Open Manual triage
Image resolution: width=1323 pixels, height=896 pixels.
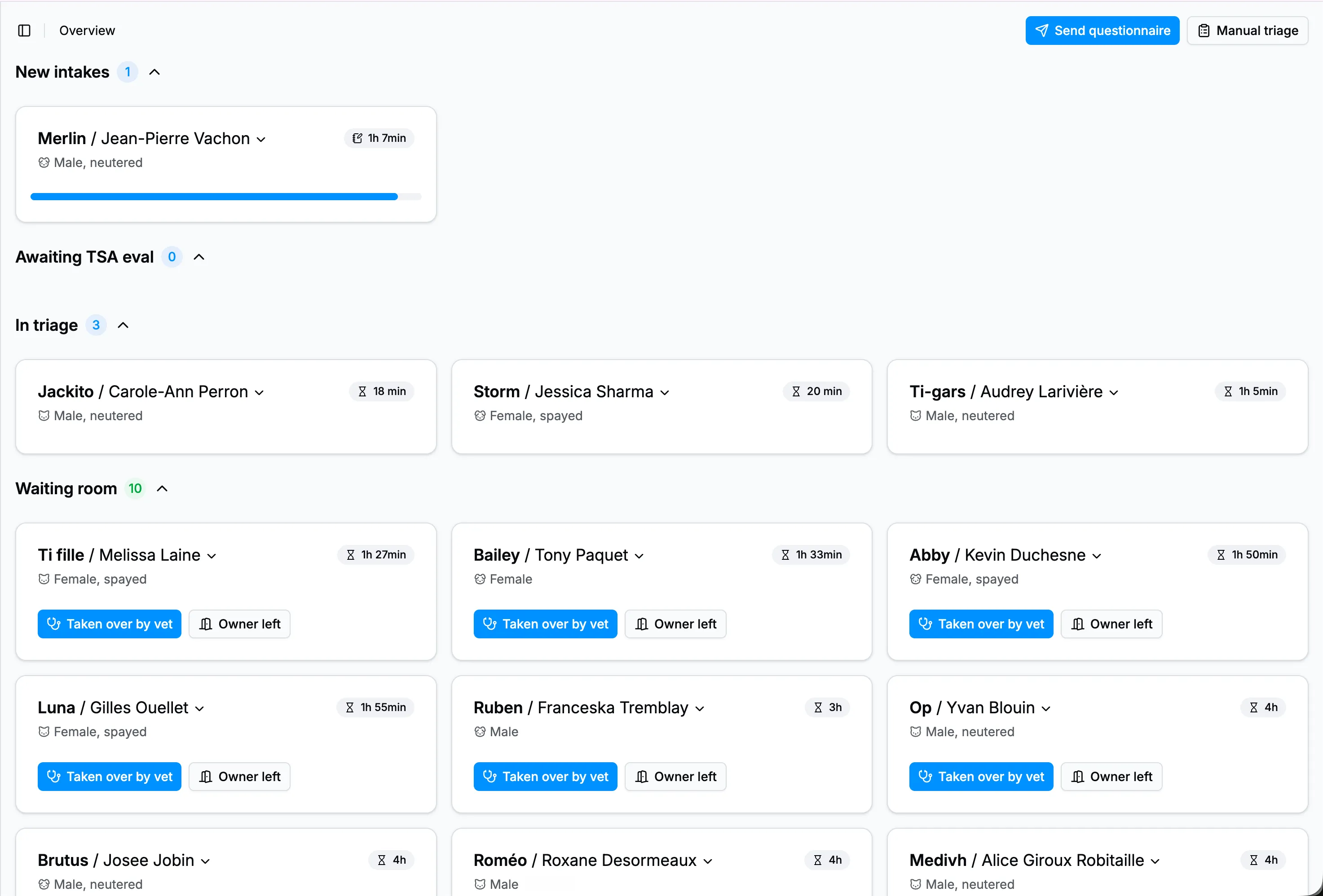[1247, 31]
